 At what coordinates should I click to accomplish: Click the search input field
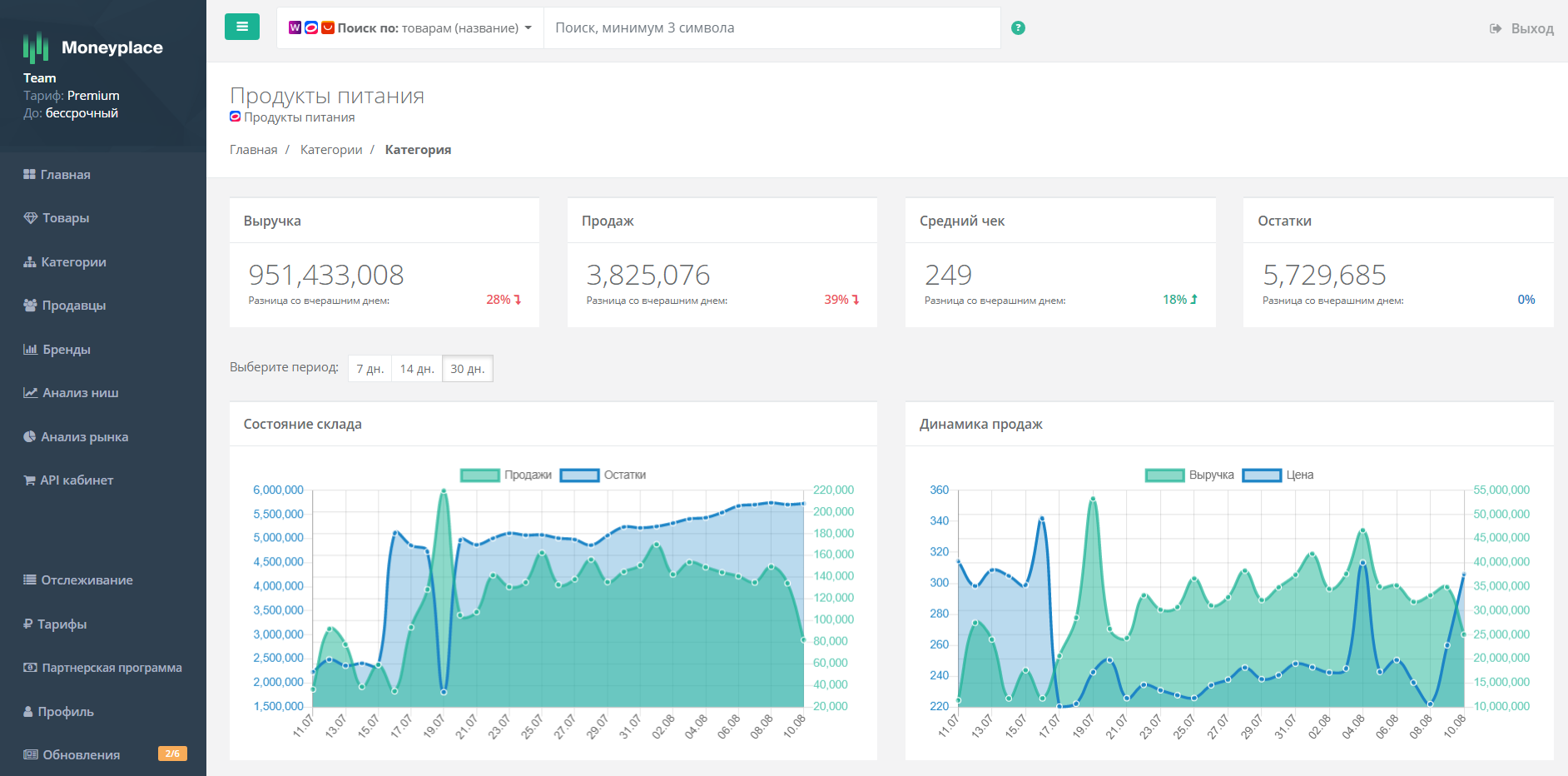(x=772, y=28)
